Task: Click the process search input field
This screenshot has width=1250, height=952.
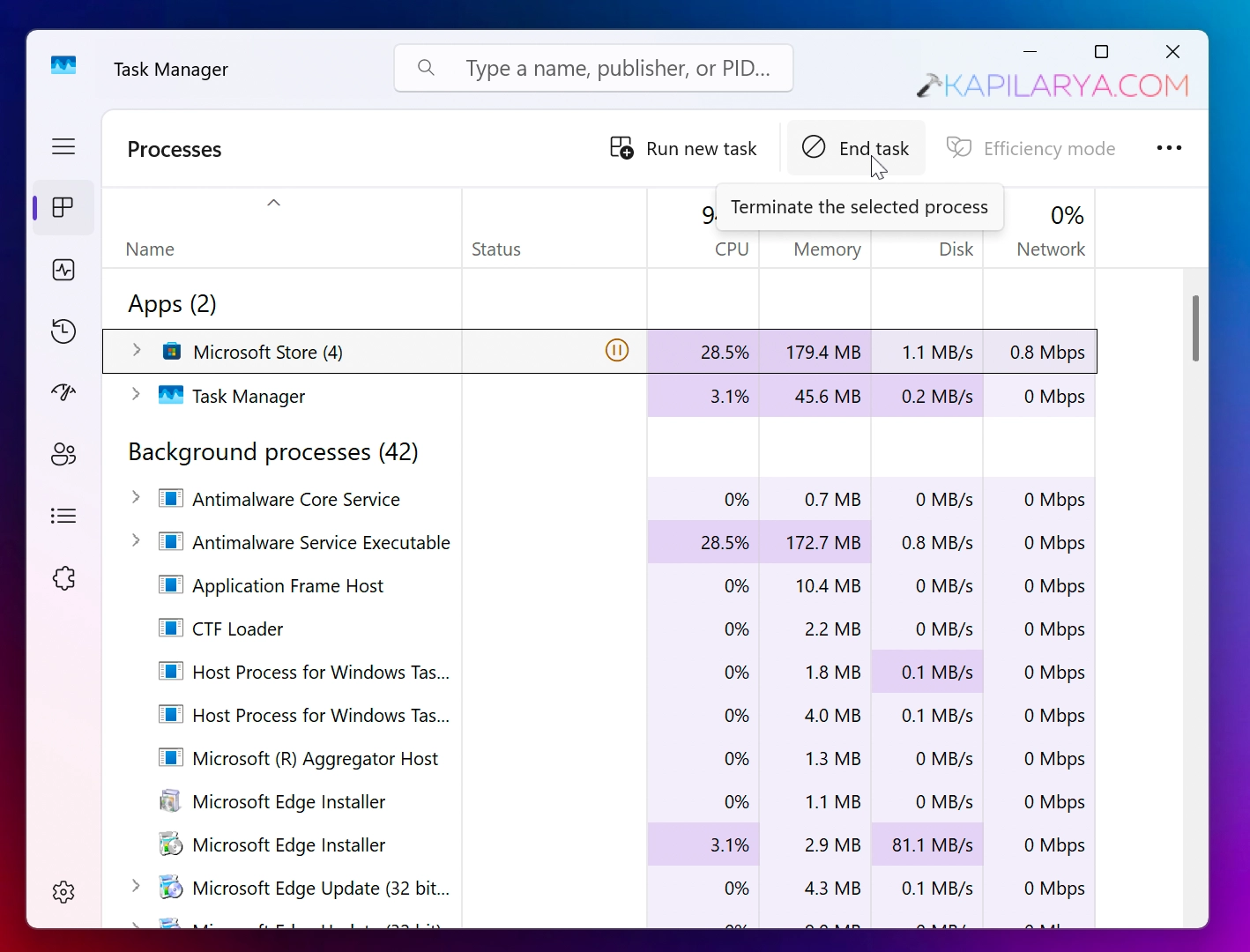Action: click(x=593, y=68)
